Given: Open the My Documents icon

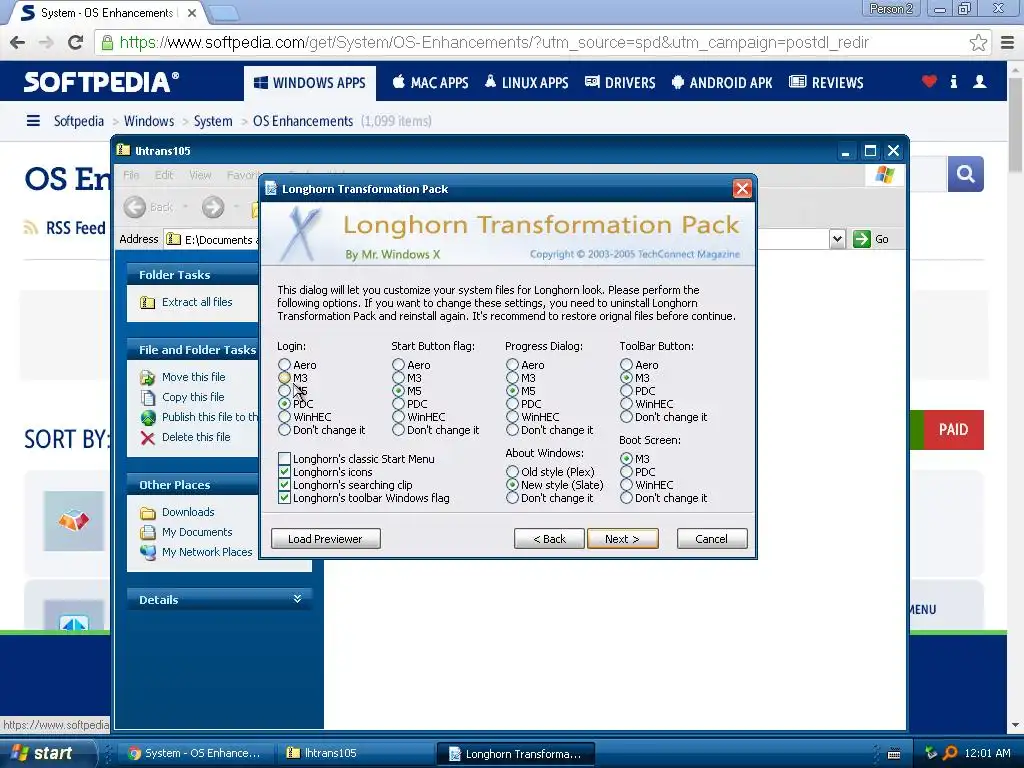Looking at the screenshot, I should (x=148, y=532).
